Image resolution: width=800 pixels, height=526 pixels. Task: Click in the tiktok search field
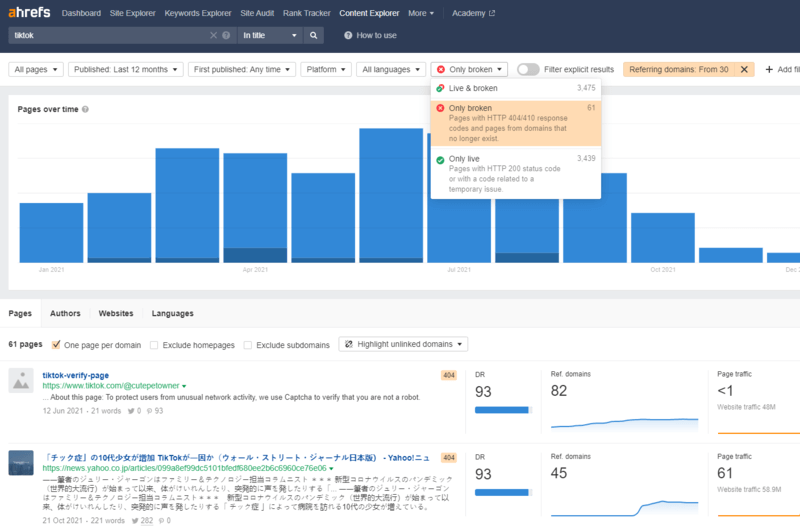pos(100,35)
